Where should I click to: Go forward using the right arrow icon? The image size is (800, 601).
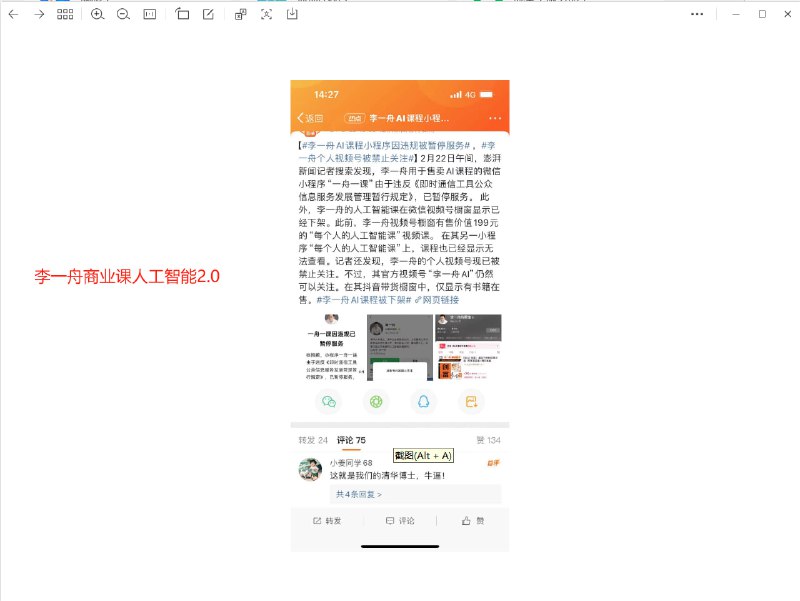[x=39, y=15]
